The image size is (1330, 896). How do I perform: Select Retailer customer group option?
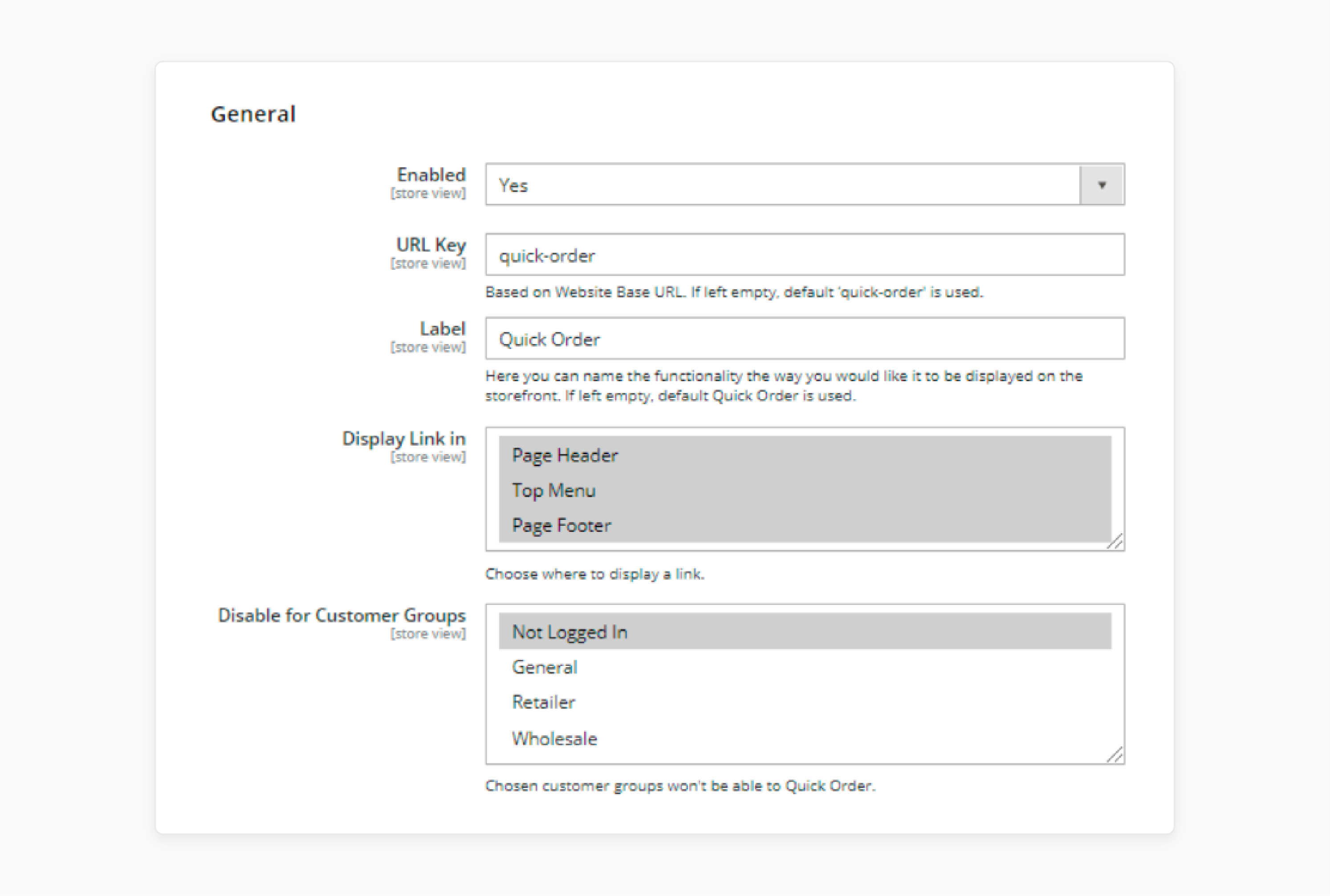coord(805,702)
